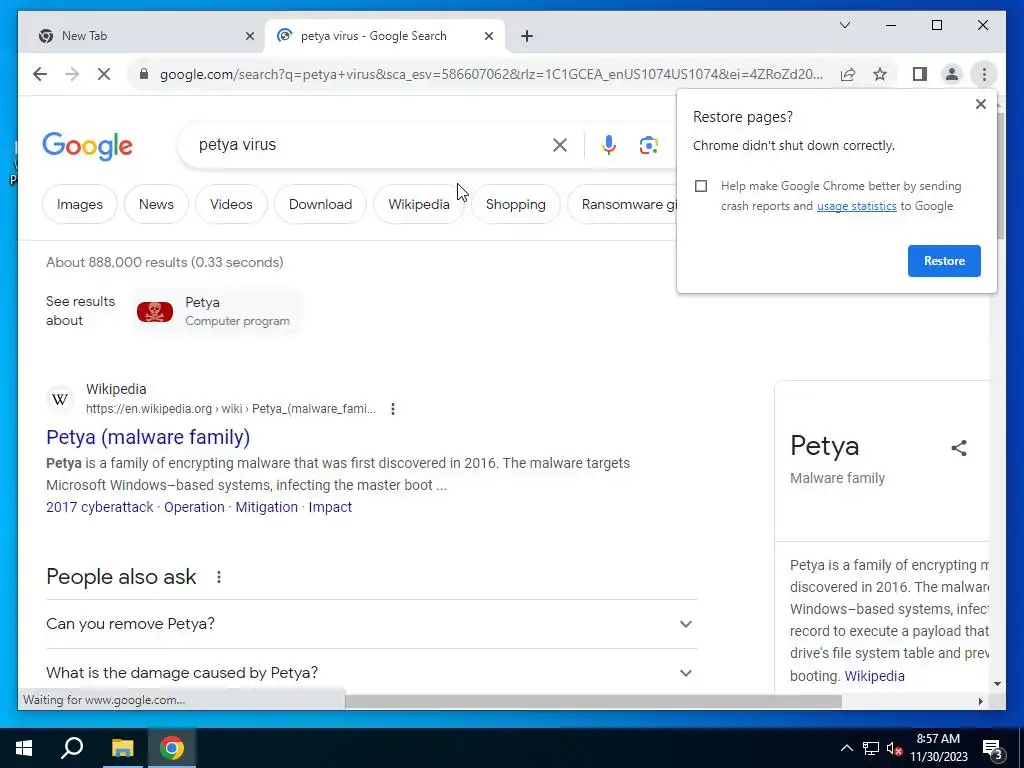Click the scroll down arrow on the vertical scrollbar
The image size is (1024, 768).
(x=997, y=684)
